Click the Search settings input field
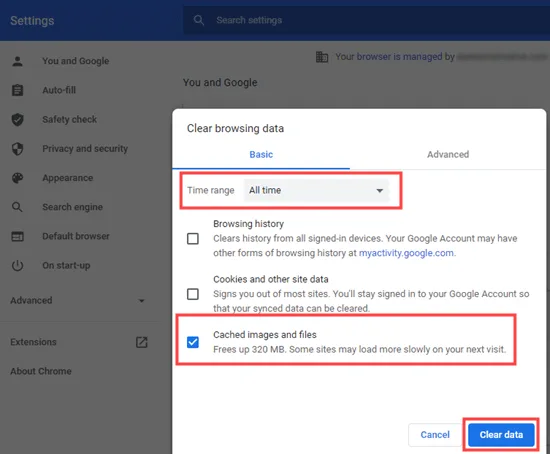This screenshot has height=454, width=550. coord(365,20)
